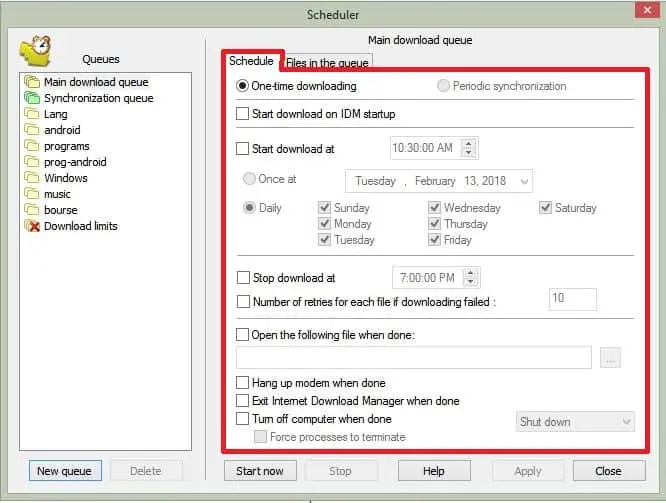The width and height of the screenshot is (666, 503).
Task: Switch to the Files in the queue tab
Action: 327,63
